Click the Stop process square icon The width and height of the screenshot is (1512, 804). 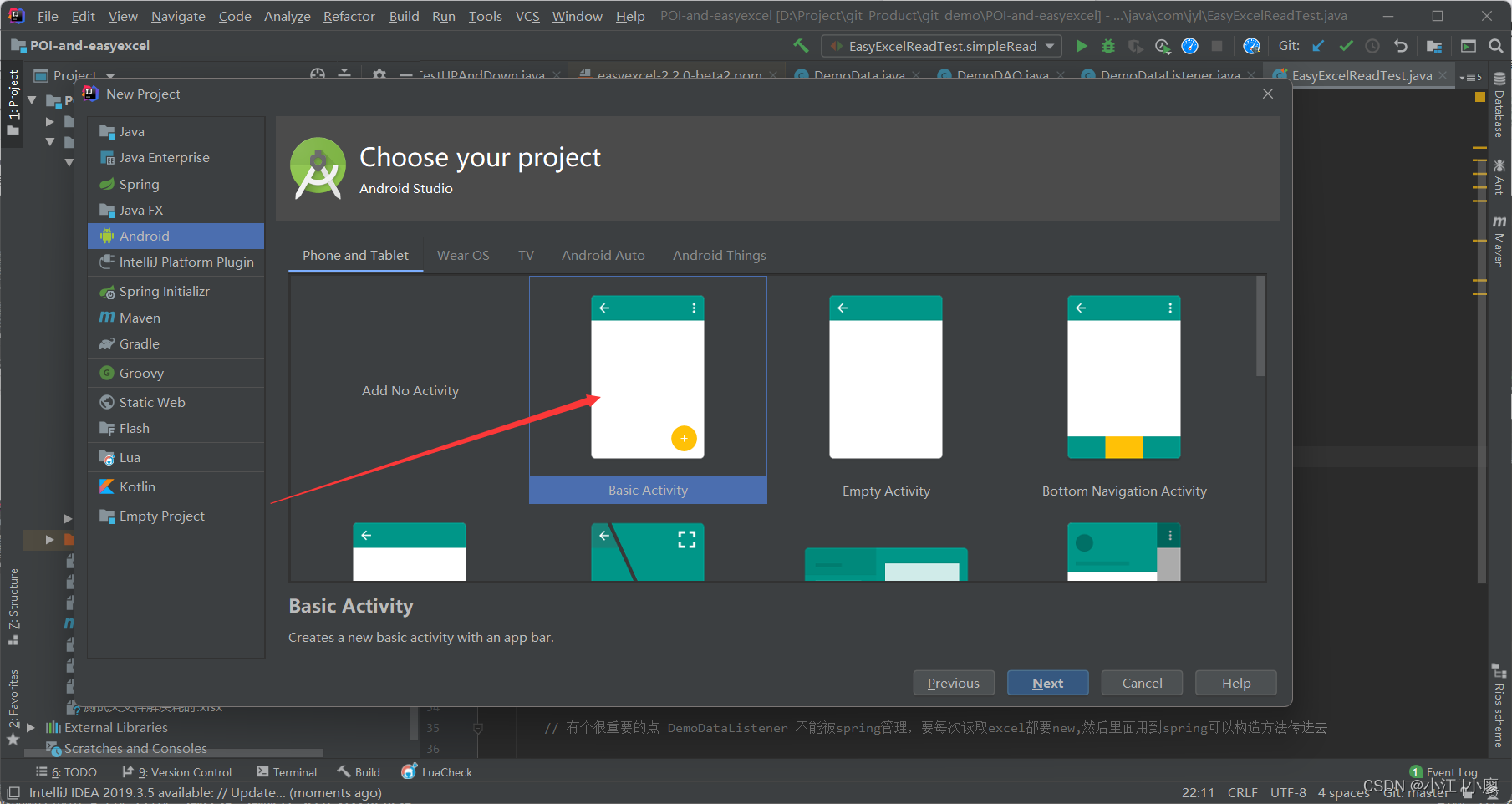coord(1217,46)
